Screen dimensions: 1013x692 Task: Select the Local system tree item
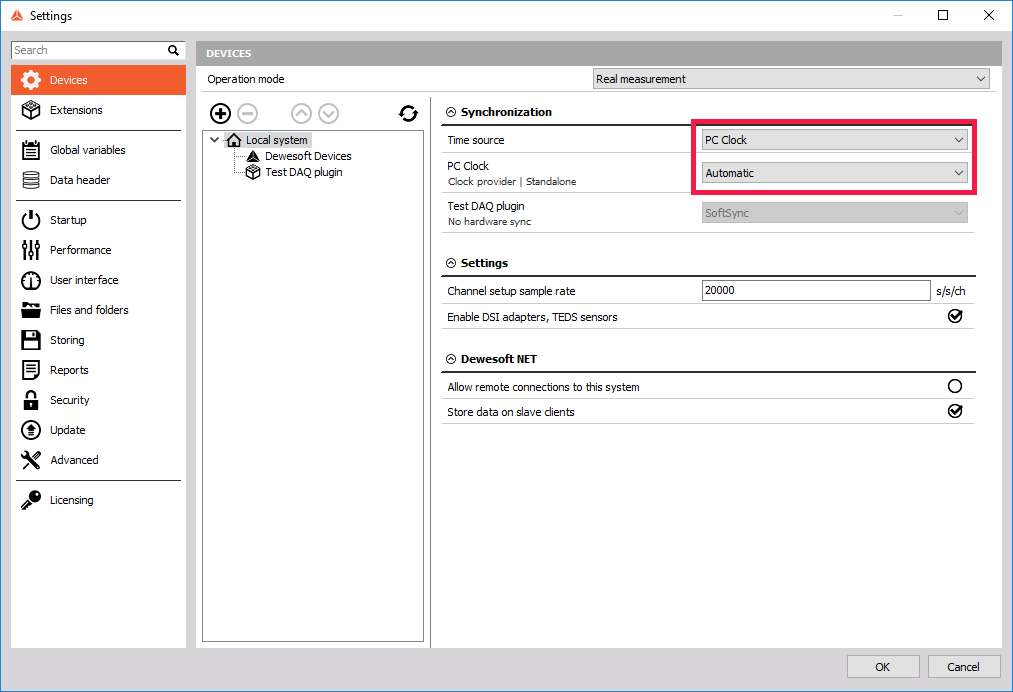[x=277, y=140]
